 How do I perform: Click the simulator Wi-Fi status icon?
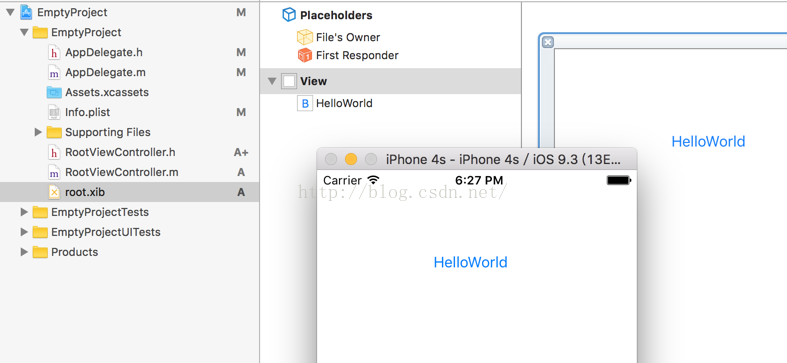coord(373,180)
